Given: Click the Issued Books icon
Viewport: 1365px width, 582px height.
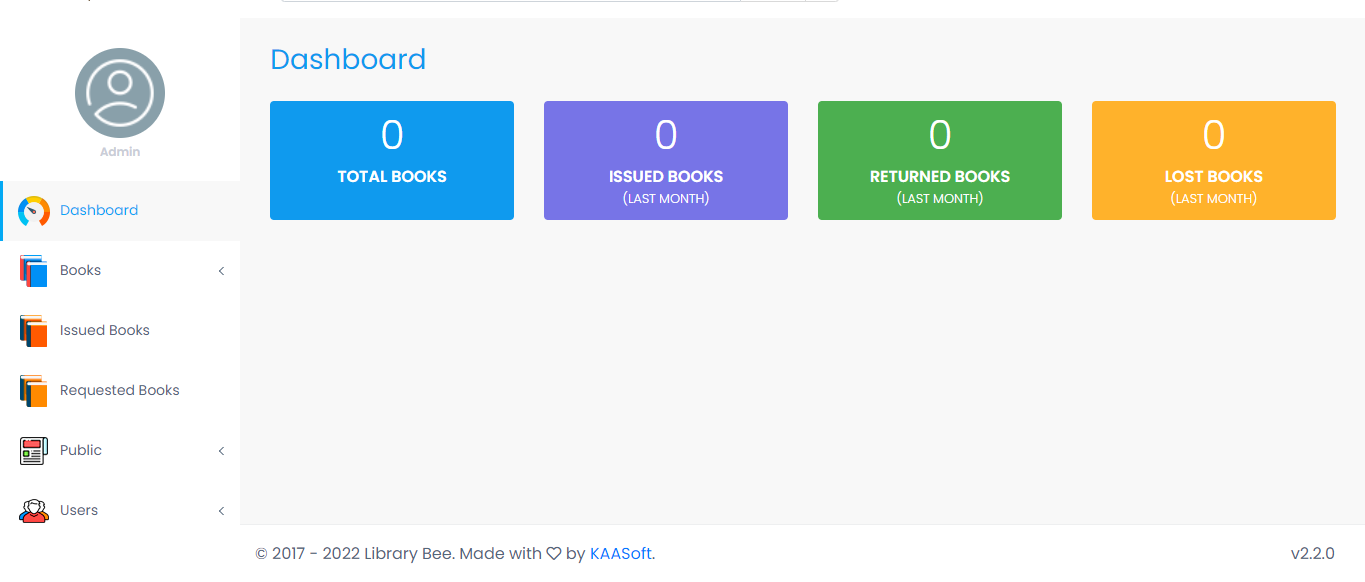Looking at the screenshot, I should (34, 331).
